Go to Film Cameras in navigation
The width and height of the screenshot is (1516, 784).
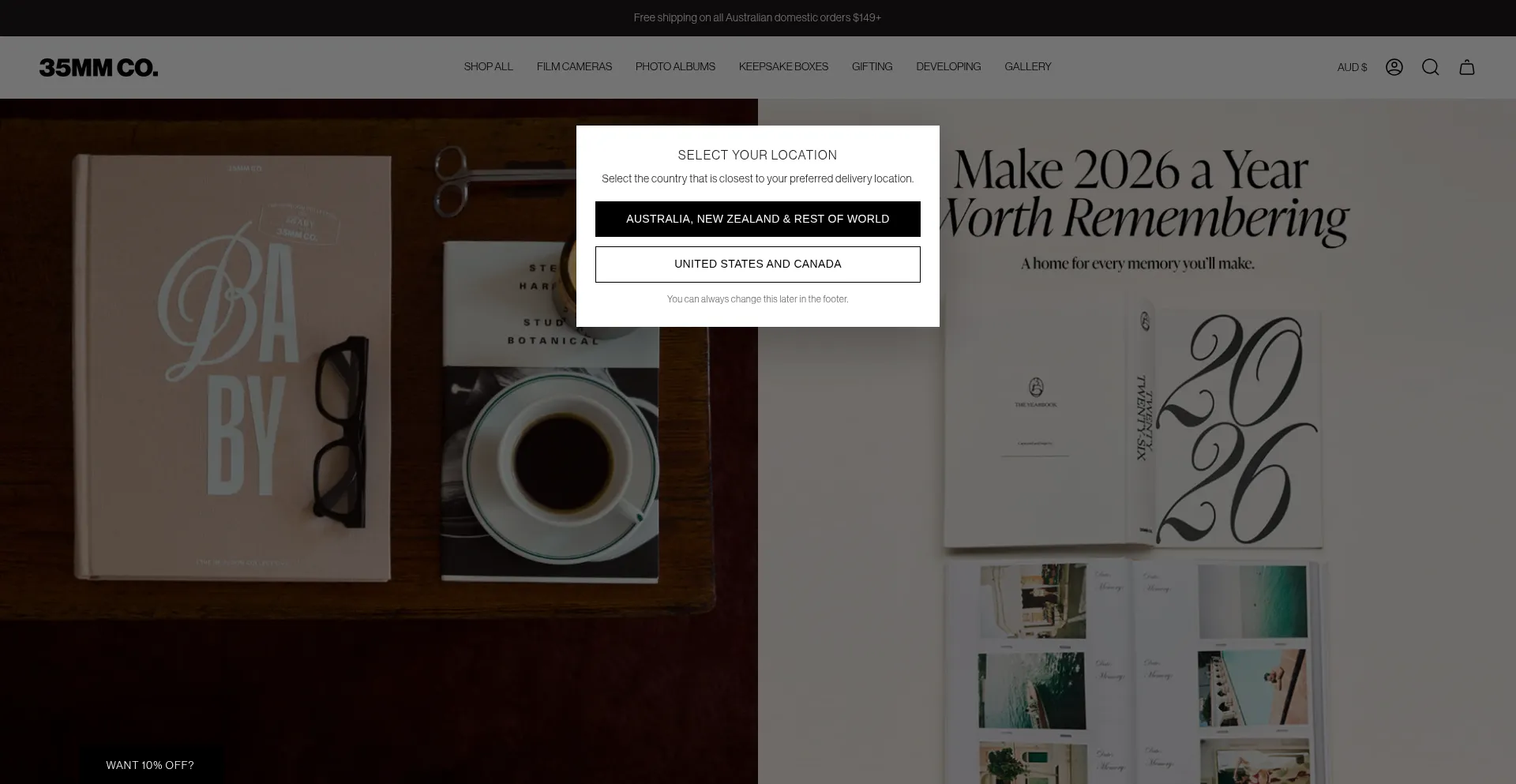click(574, 67)
